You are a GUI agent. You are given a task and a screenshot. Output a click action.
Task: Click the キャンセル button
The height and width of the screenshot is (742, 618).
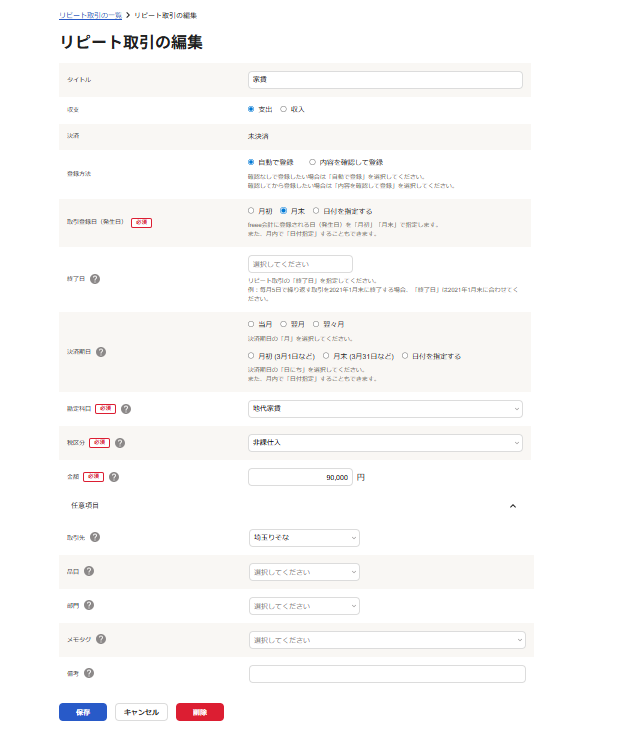[141, 712]
